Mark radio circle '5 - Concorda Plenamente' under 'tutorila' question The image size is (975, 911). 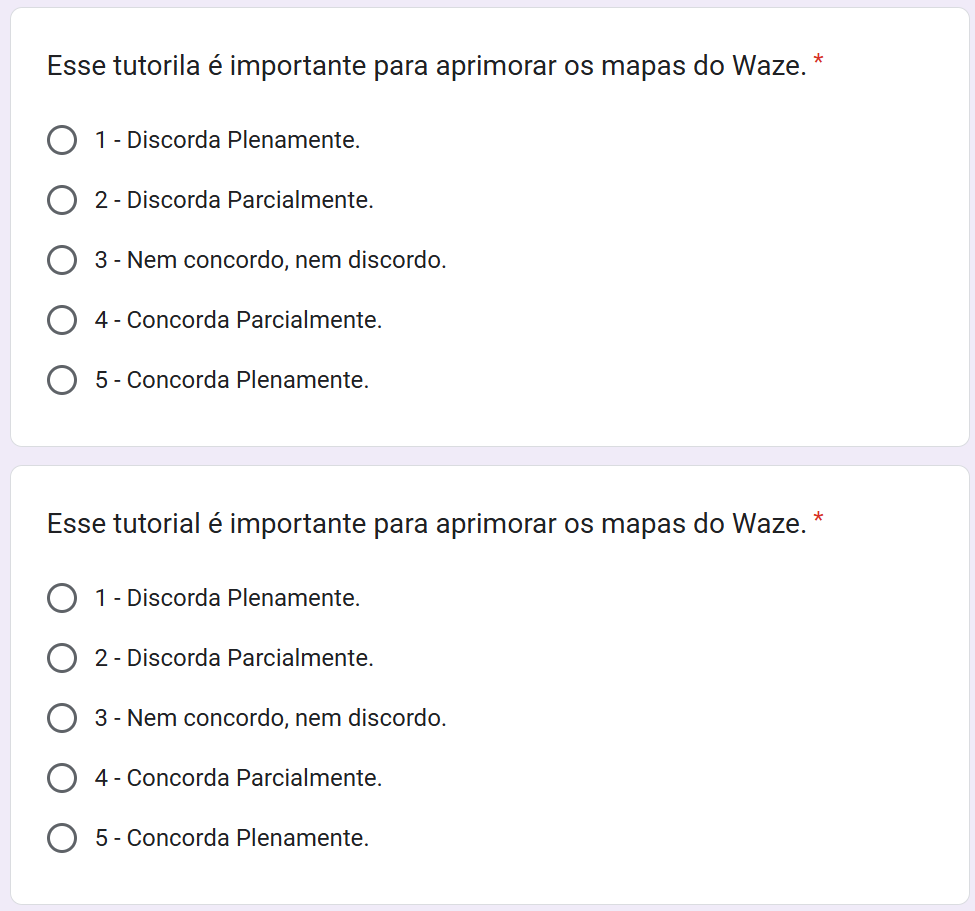[x=62, y=380]
